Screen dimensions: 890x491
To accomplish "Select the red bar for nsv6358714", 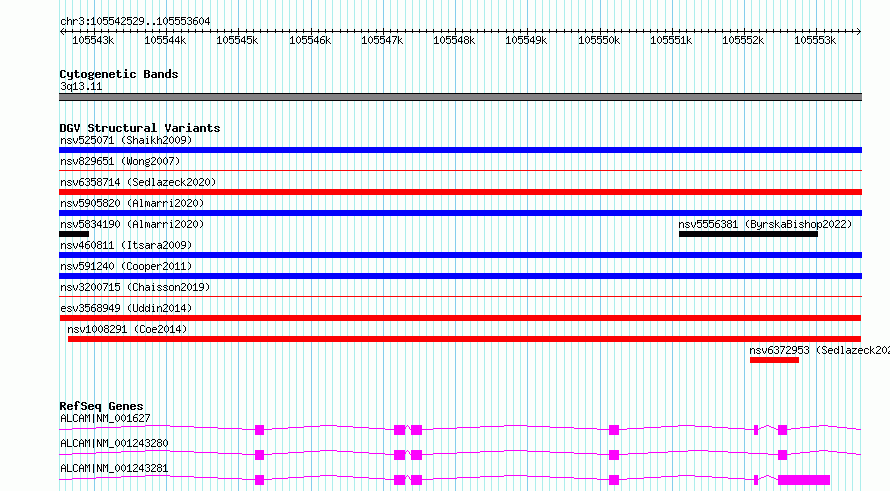I will (460, 192).
